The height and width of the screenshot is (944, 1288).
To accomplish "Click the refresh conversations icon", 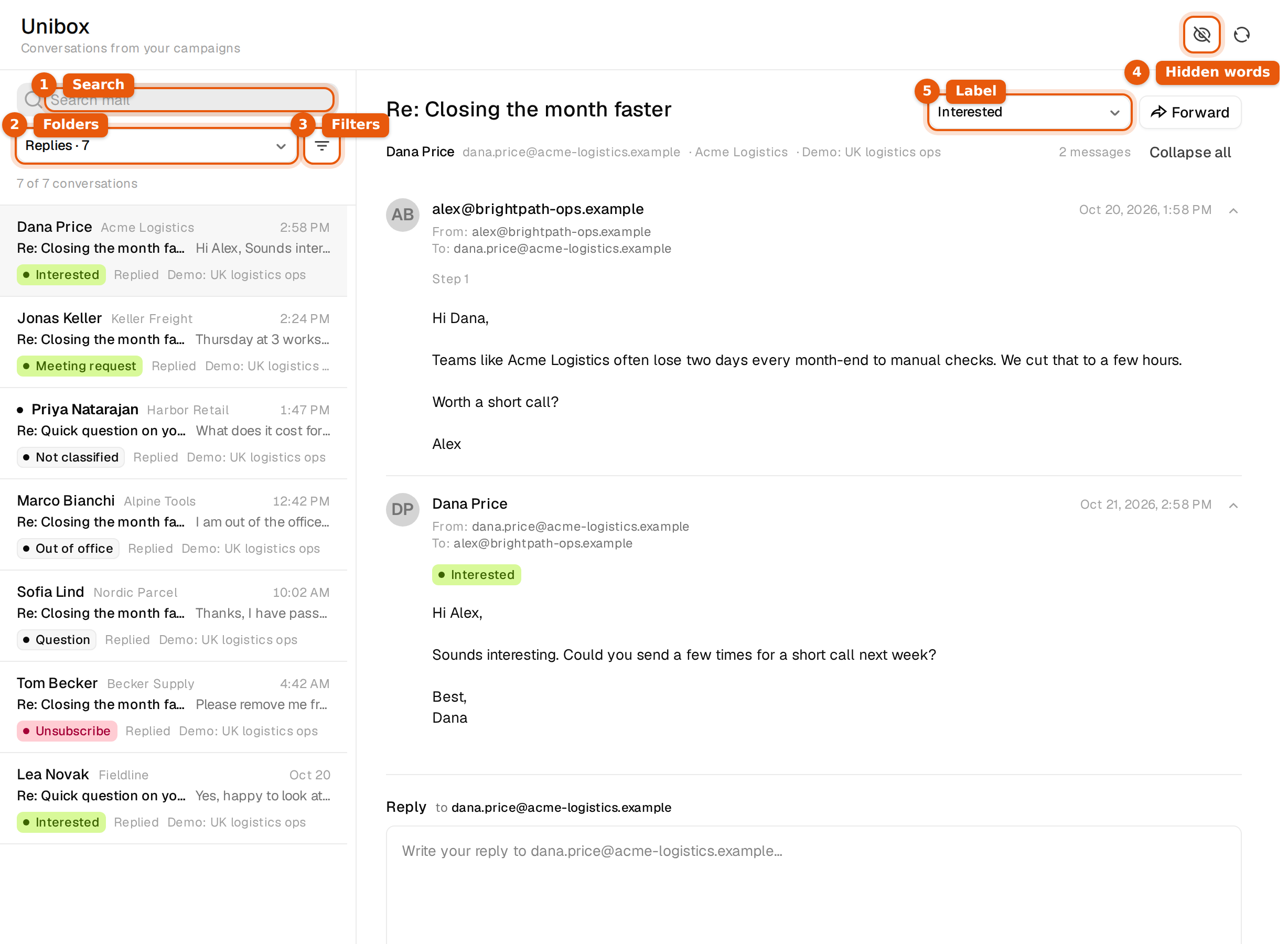I will (1241, 35).
